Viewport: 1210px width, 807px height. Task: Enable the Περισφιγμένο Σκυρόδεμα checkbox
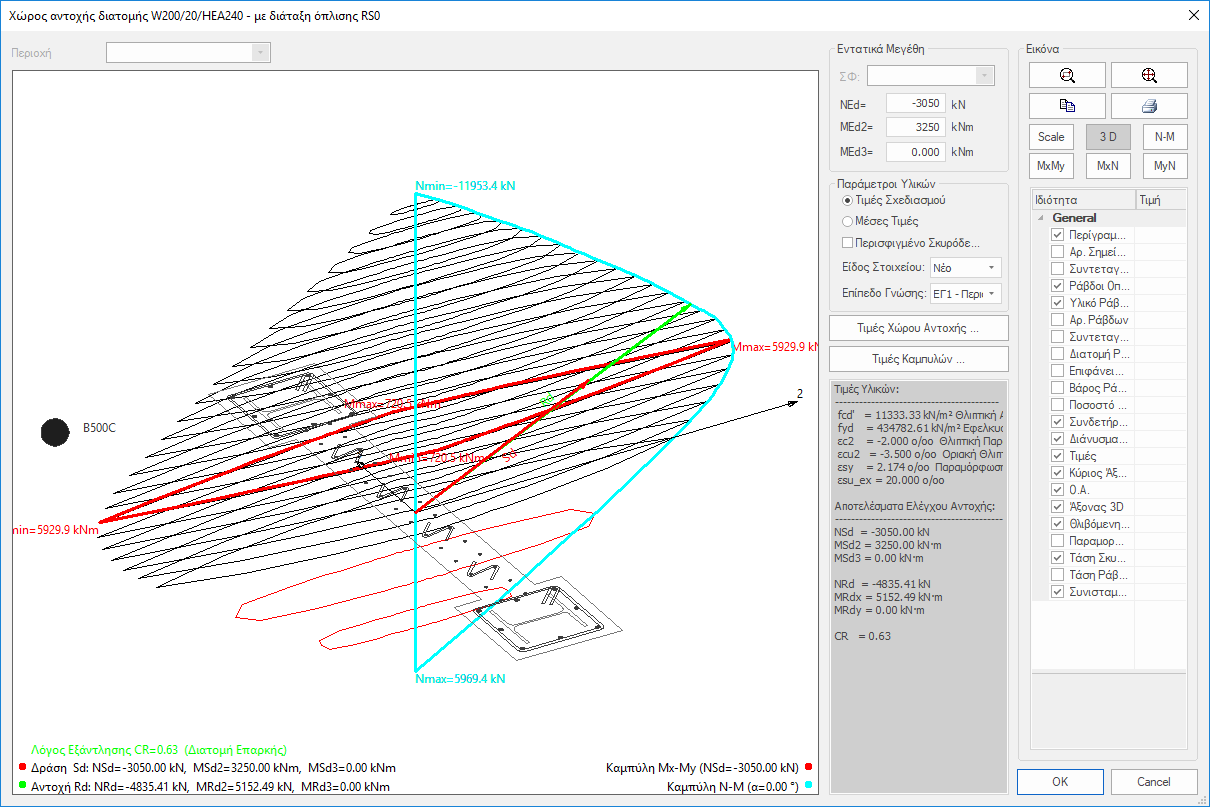(848, 243)
